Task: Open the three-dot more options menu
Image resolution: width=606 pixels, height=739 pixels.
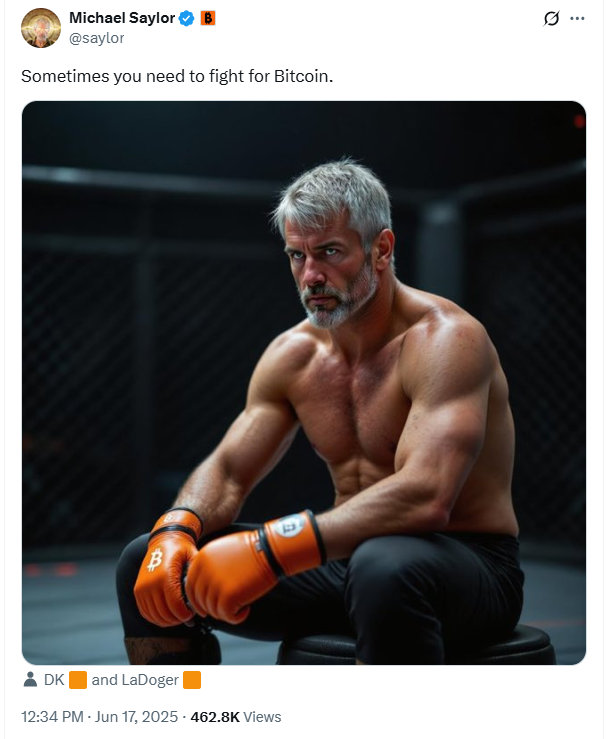Action: click(x=577, y=18)
